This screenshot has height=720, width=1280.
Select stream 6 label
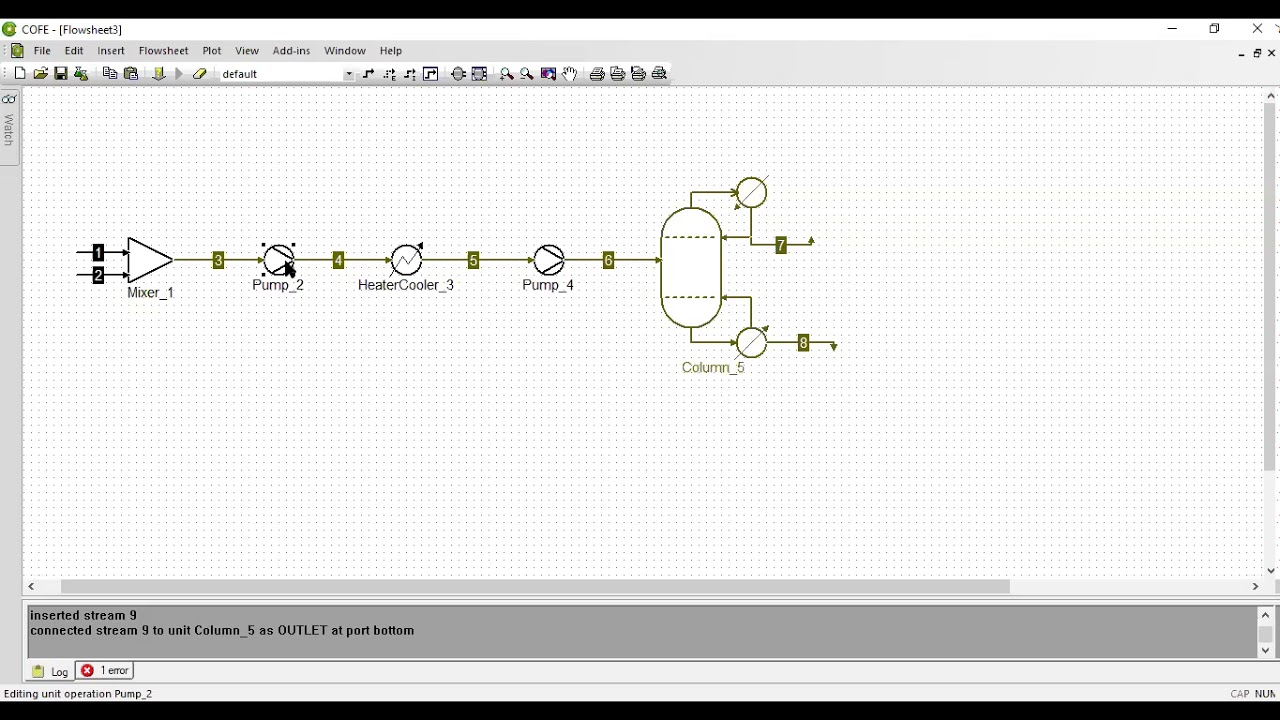[608, 261]
